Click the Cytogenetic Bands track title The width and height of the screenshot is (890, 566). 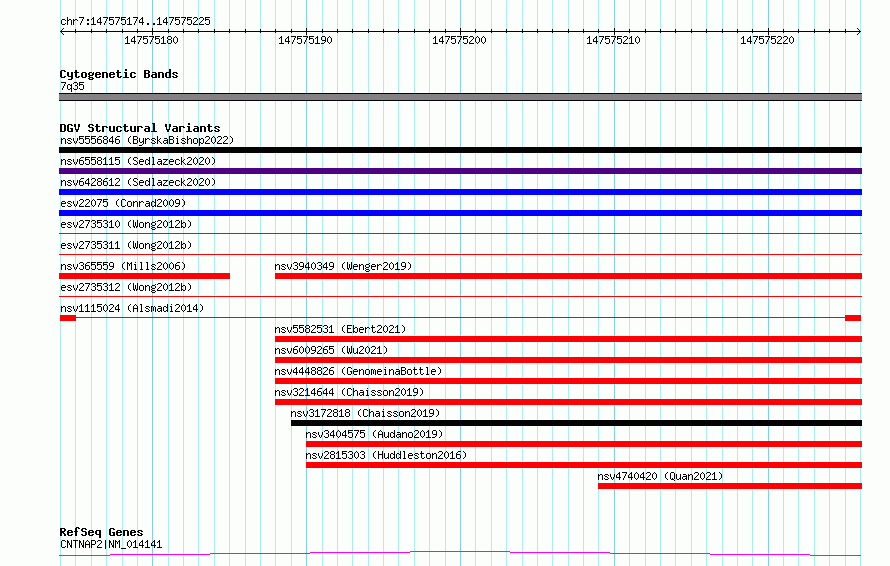[119, 74]
